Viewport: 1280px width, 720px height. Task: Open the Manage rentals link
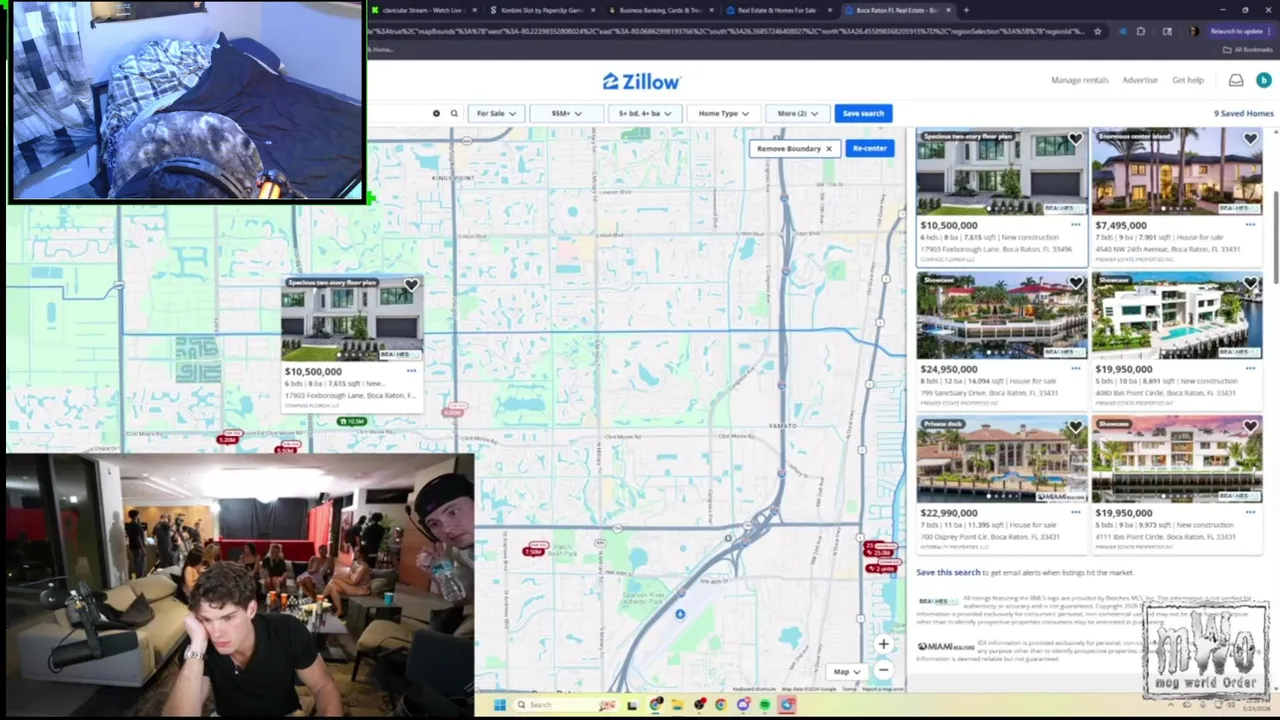1080,80
